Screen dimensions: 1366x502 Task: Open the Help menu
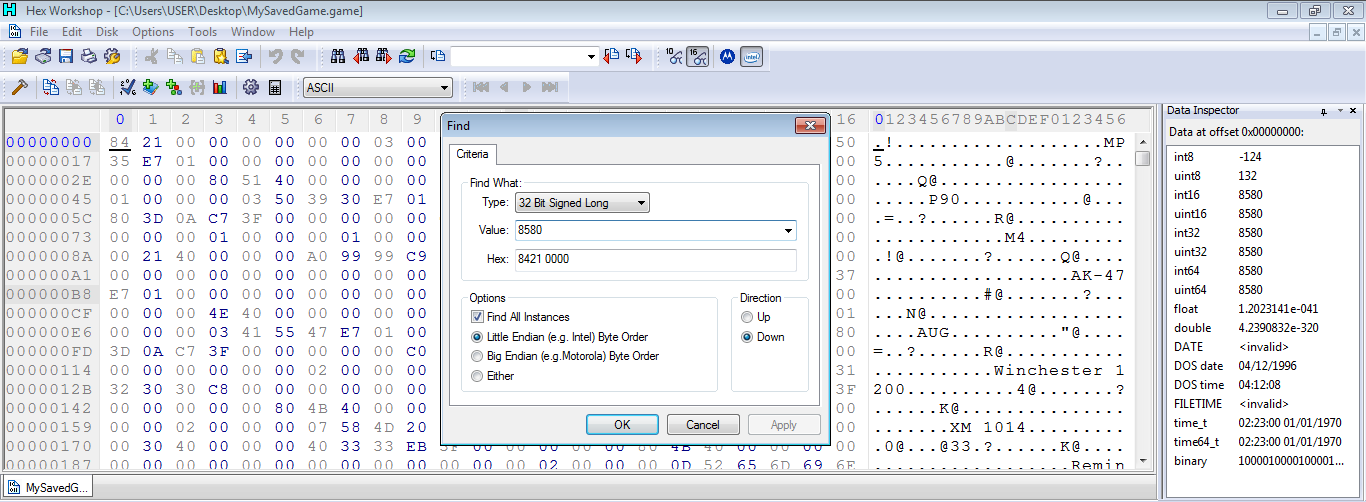(x=301, y=32)
